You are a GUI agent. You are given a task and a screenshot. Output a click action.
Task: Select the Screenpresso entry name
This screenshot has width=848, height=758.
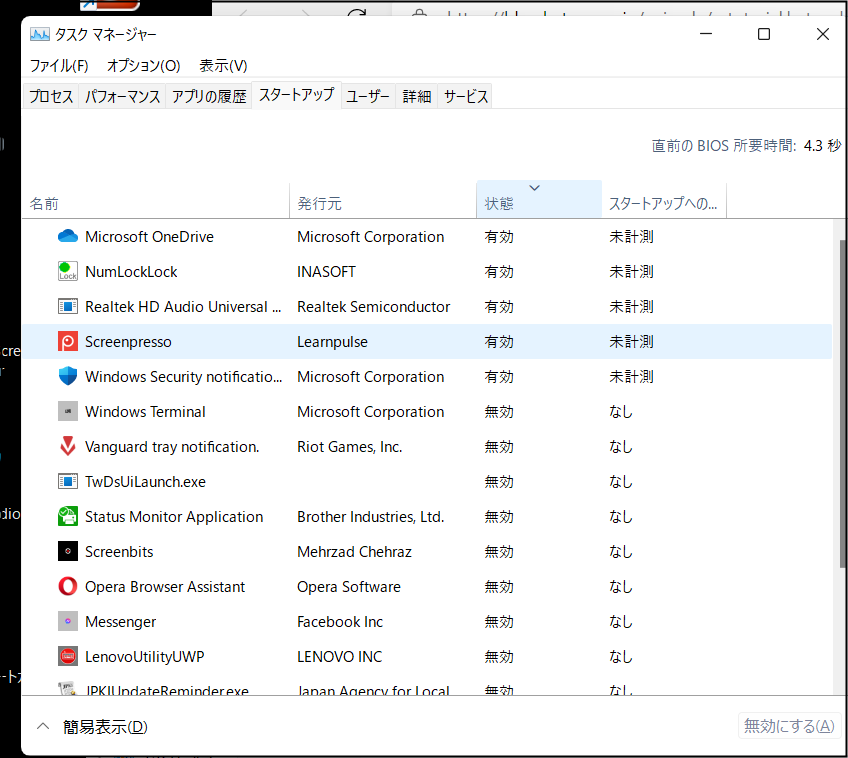(x=128, y=342)
